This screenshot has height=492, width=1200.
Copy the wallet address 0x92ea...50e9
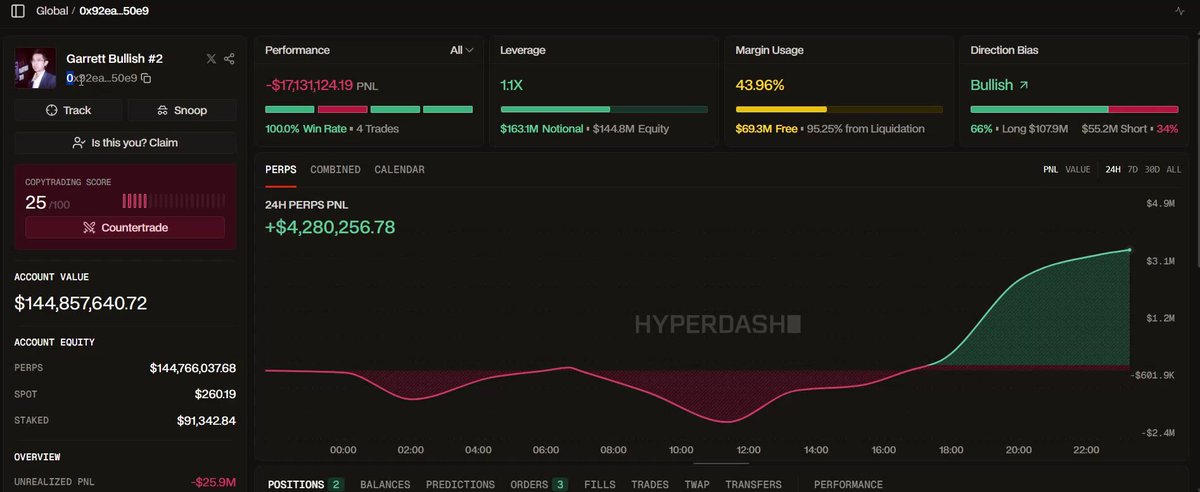coord(146,78)
